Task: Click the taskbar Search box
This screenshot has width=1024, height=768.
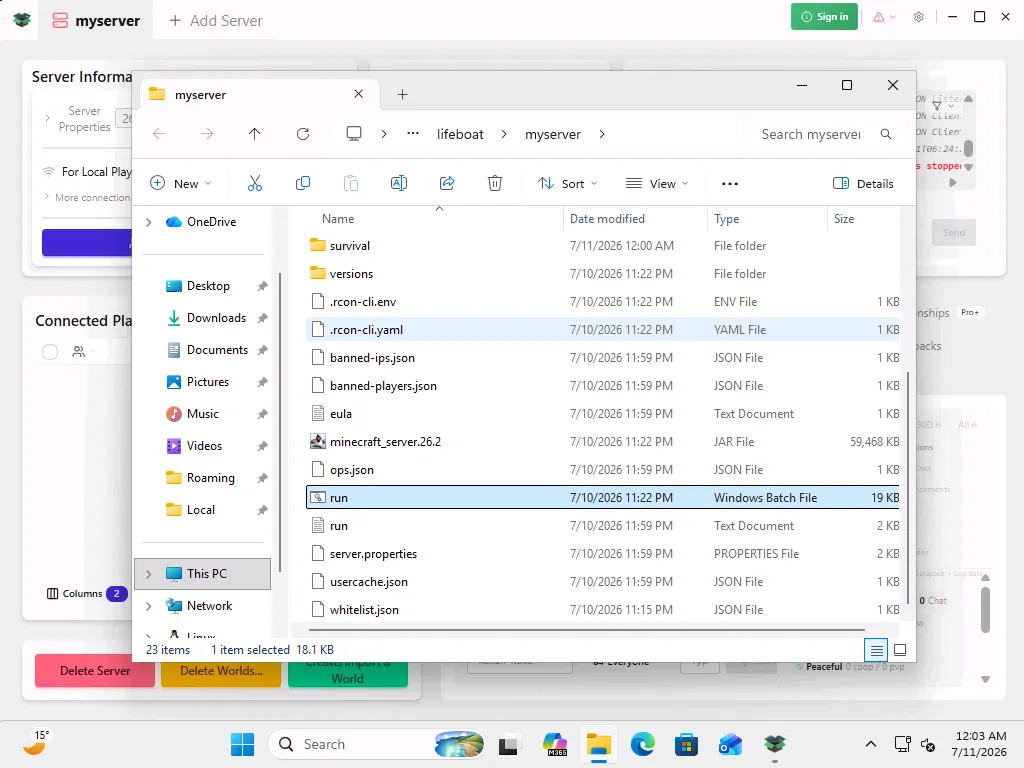Action: pos(377,744)
